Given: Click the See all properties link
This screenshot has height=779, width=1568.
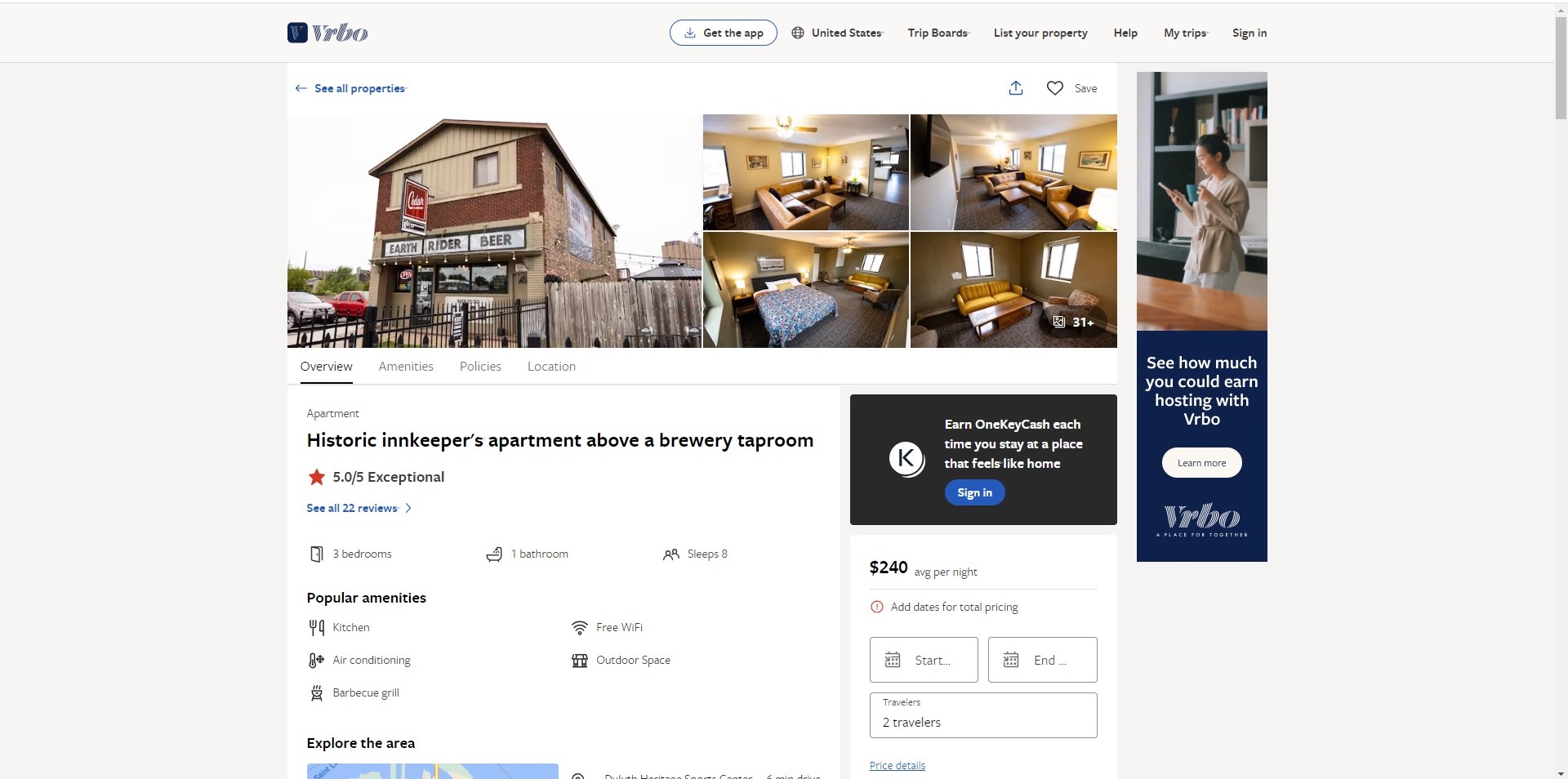Looking at the screenshot, I should tap(360, 88).
